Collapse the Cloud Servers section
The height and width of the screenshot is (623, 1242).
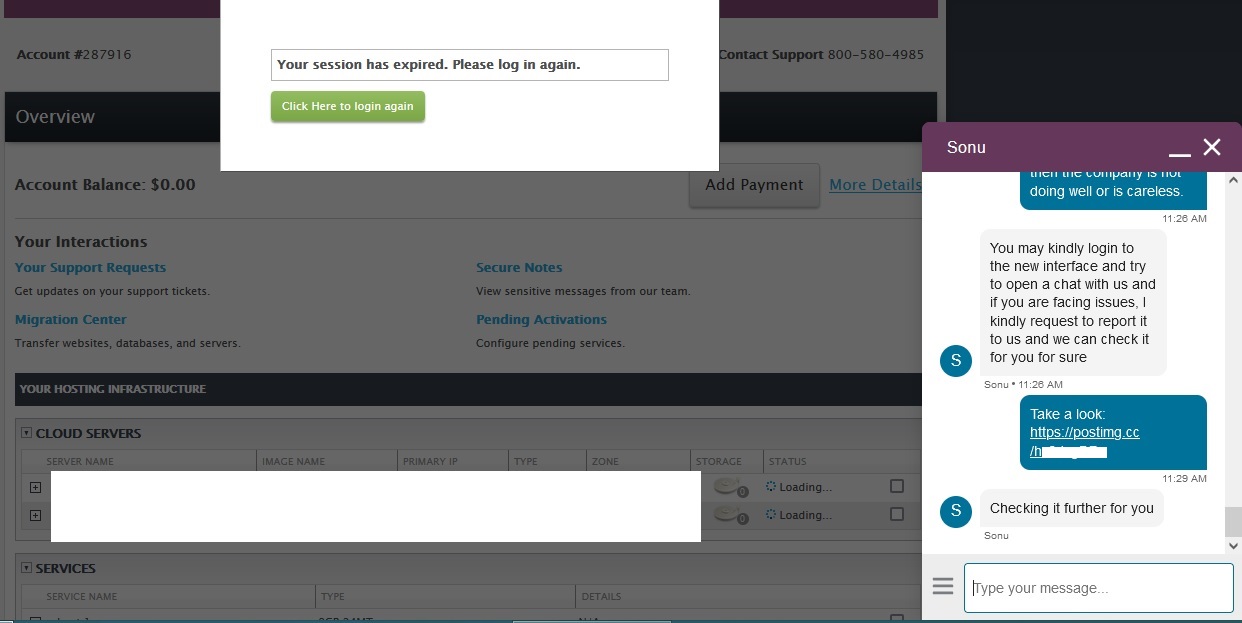27,433
